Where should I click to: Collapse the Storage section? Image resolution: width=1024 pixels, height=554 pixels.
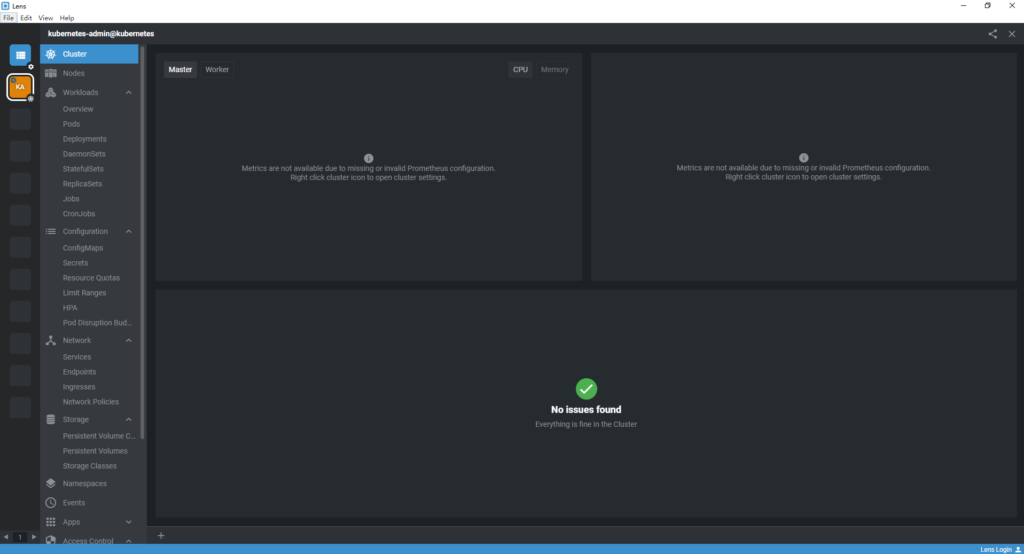(129, 419)
